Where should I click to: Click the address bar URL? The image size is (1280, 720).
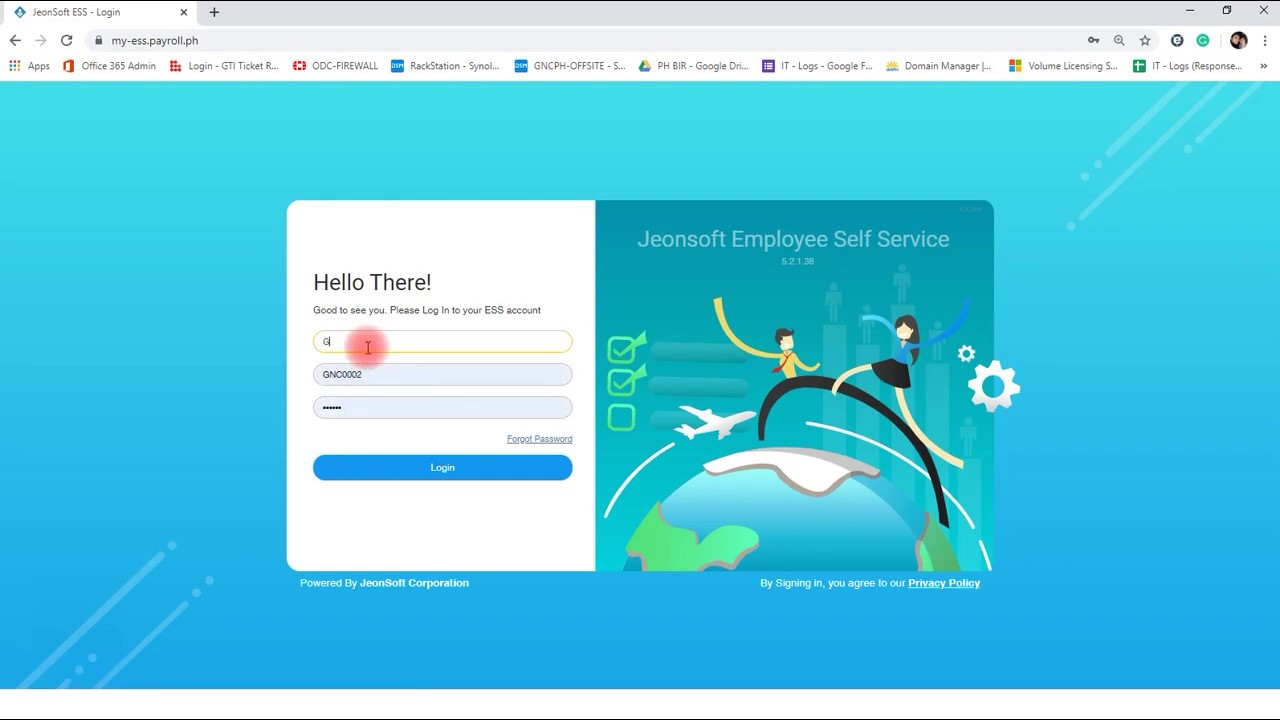pos(155,41)
